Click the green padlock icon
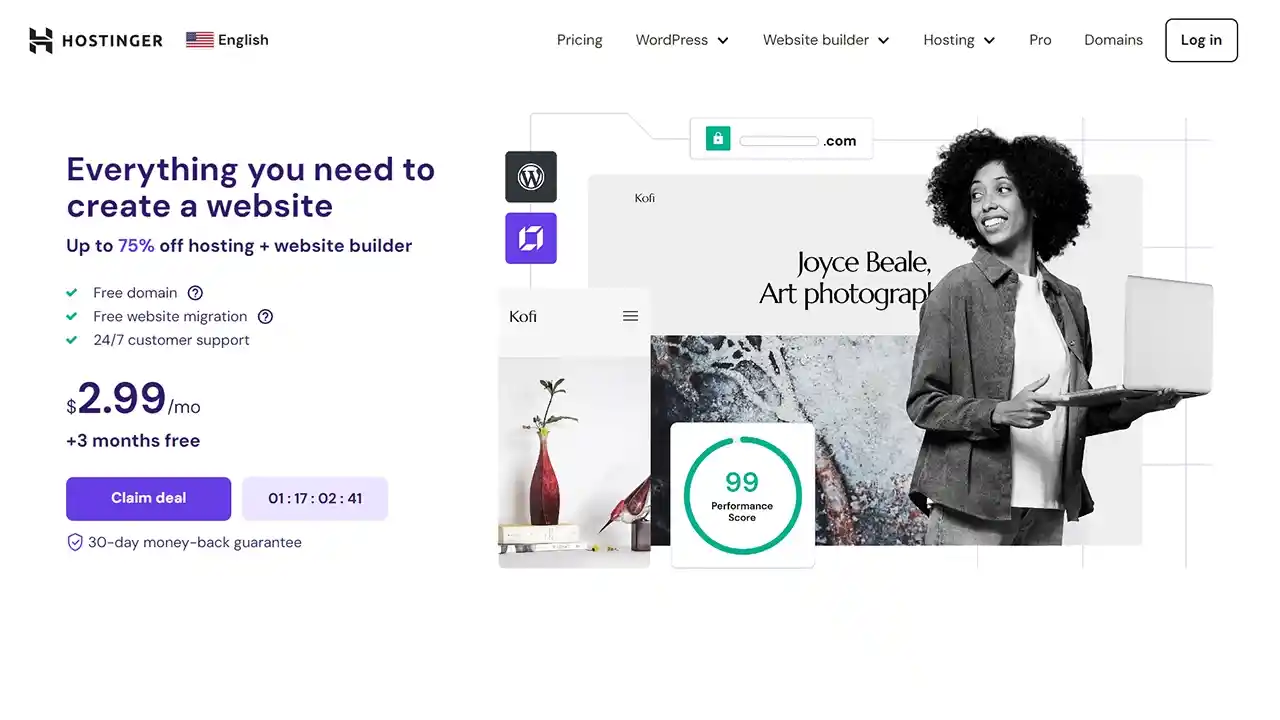This screenshot has width=1280, height=720. 717,138
